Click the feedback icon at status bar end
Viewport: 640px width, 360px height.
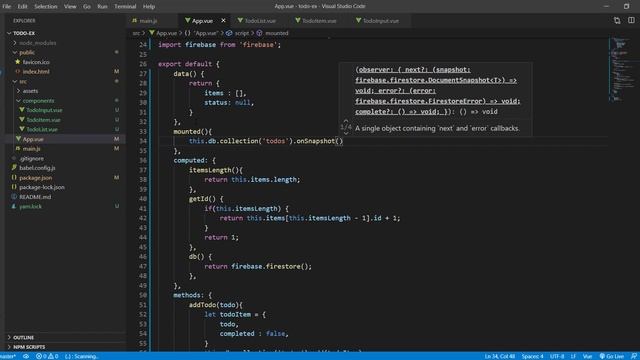point(633,356)
